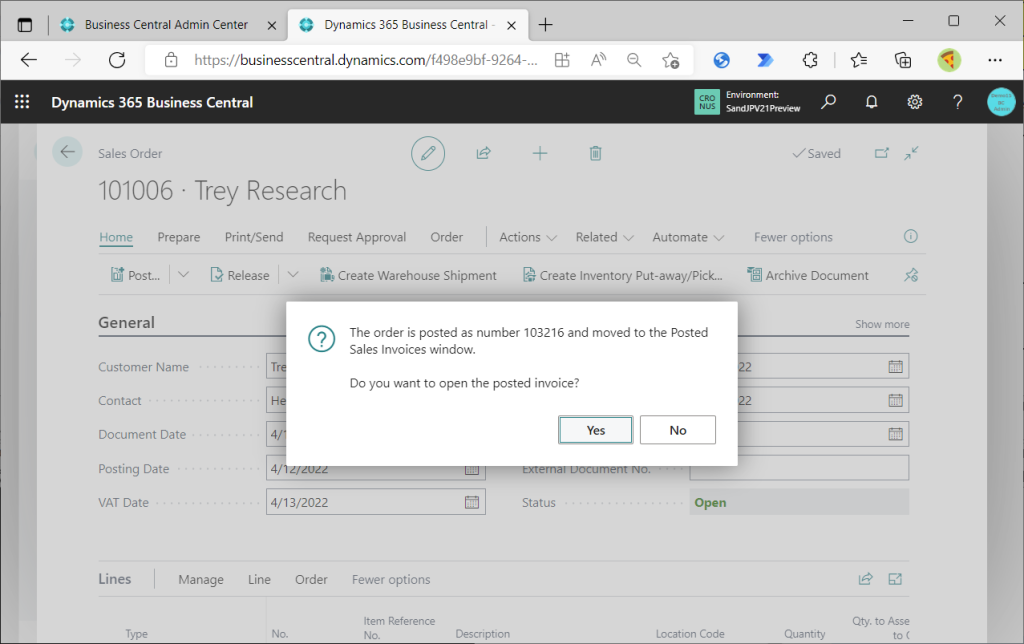The height and width of the screenshot is (644, 1024).
Task: Click Archive Document
Action: coord(808,275)
